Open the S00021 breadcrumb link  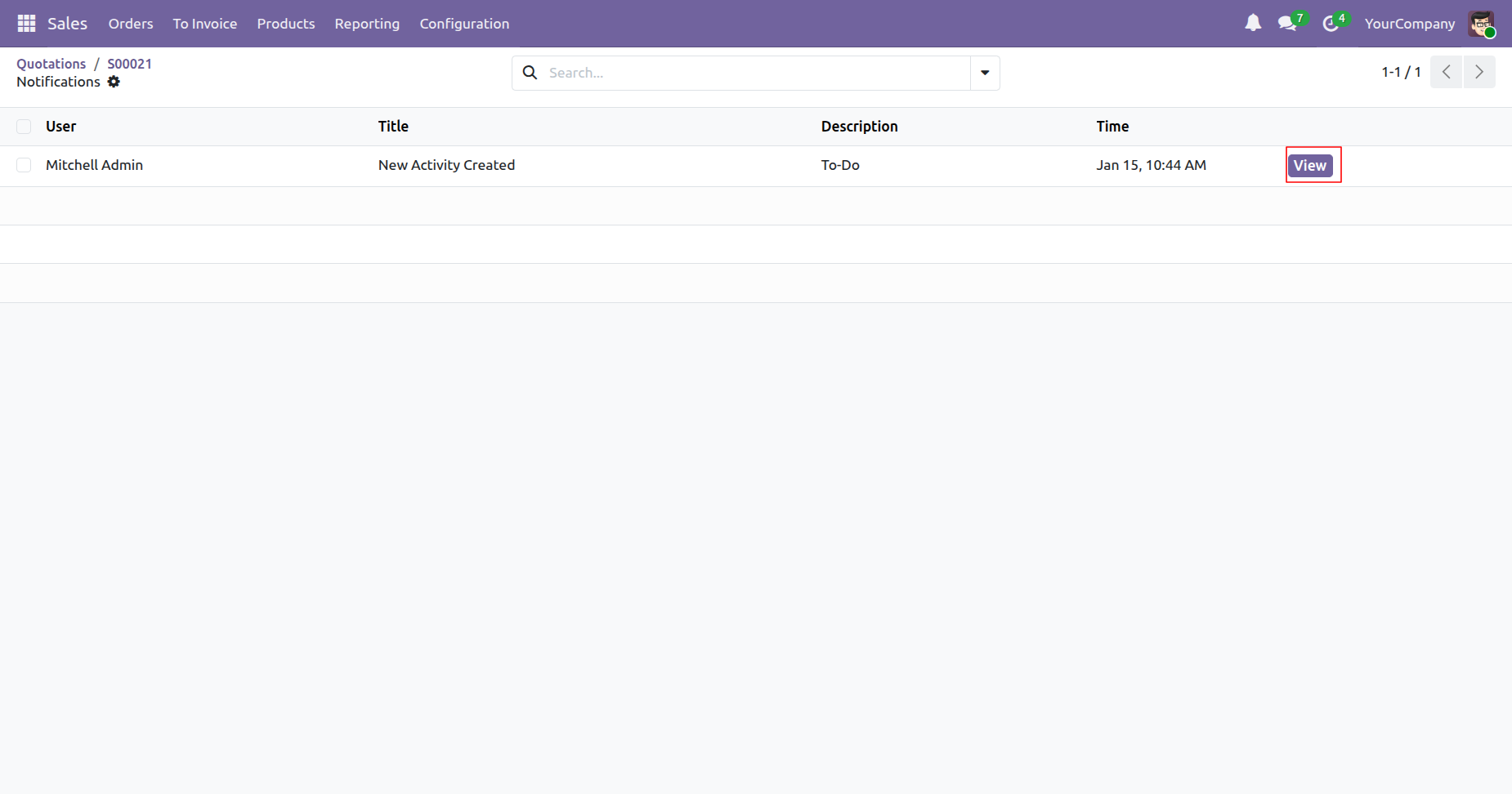(x=129, y=64)
